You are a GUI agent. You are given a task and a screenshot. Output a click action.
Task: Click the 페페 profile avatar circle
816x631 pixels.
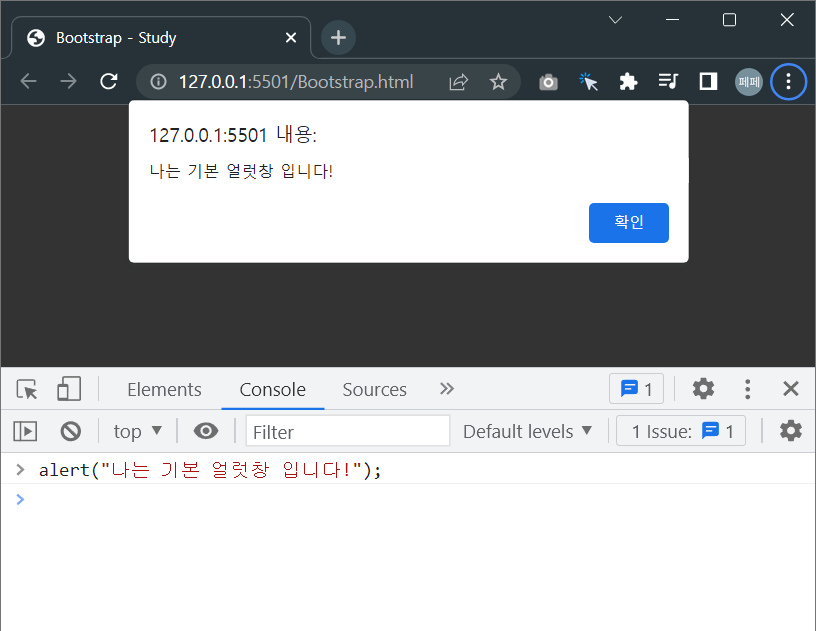click(748, 82)
